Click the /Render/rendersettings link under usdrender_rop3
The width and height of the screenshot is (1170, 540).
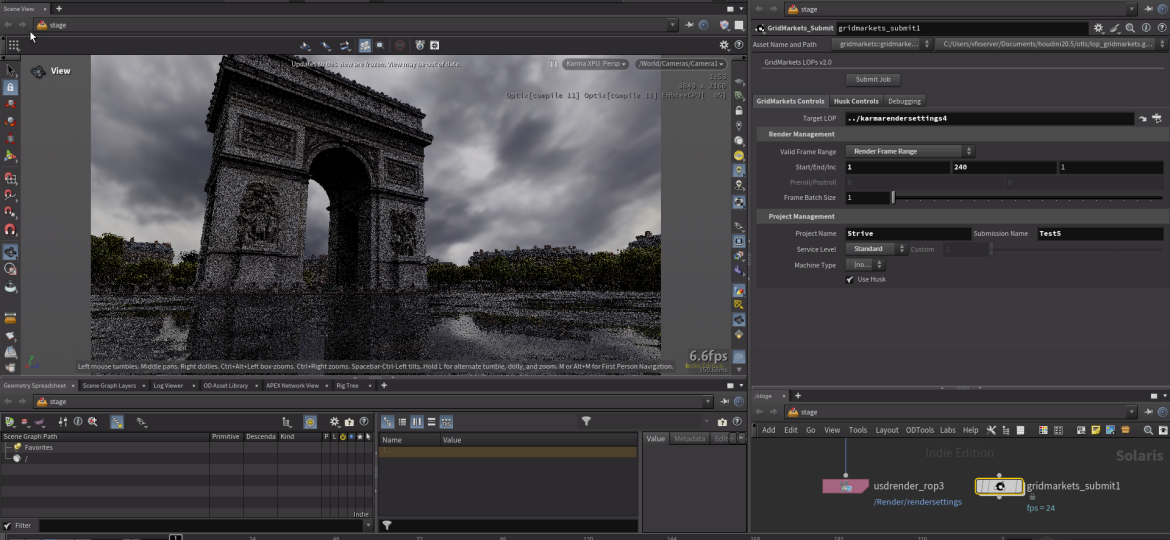point(917,502)
